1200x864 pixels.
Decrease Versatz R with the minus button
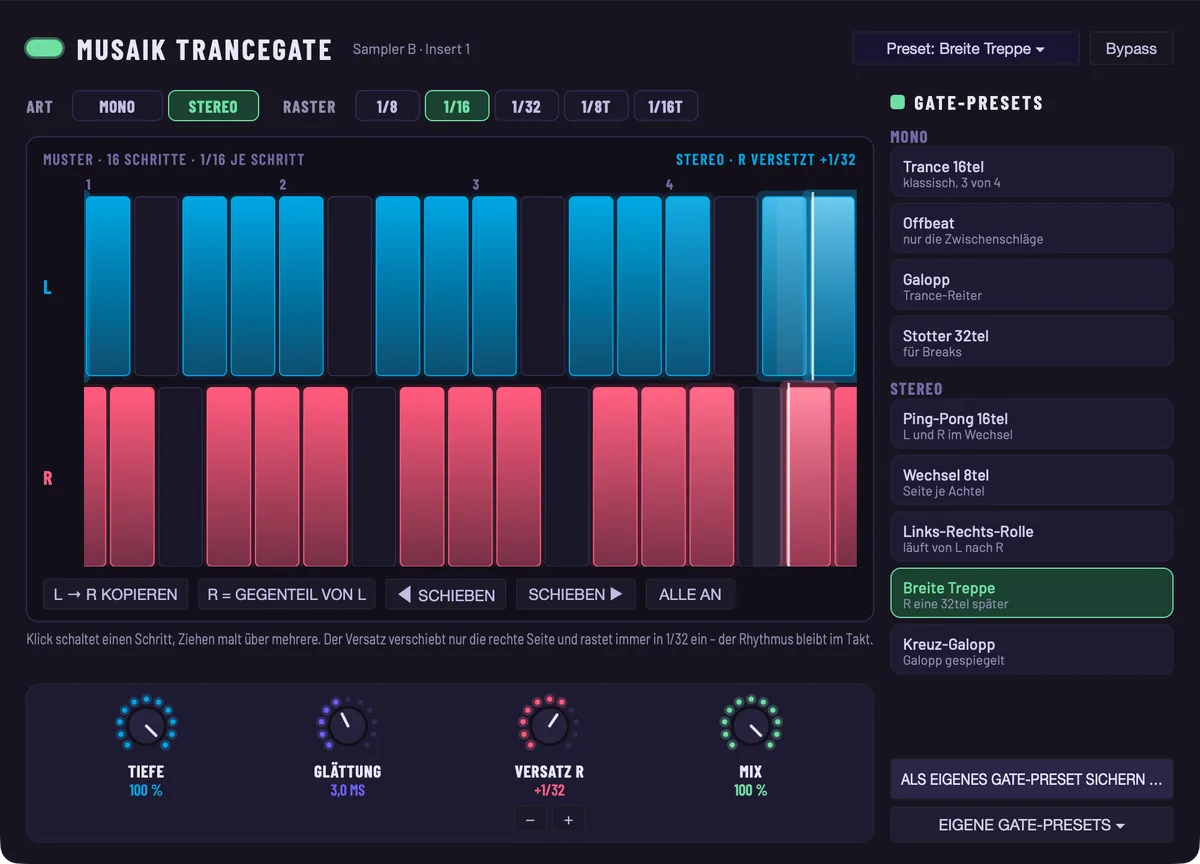pyautogui.click(x=530, y=819)
